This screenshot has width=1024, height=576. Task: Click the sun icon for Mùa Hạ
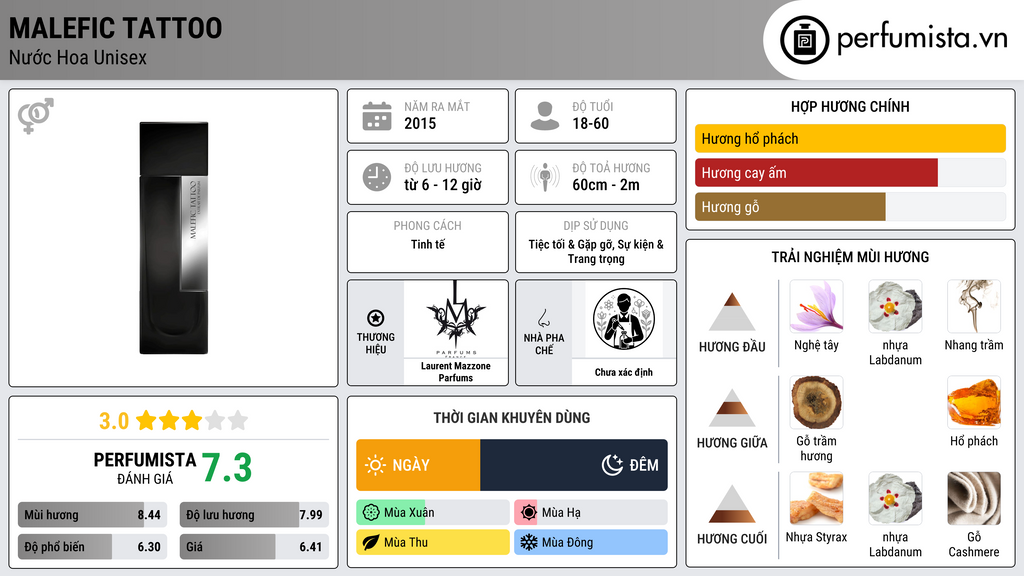[x=529, y=513]
